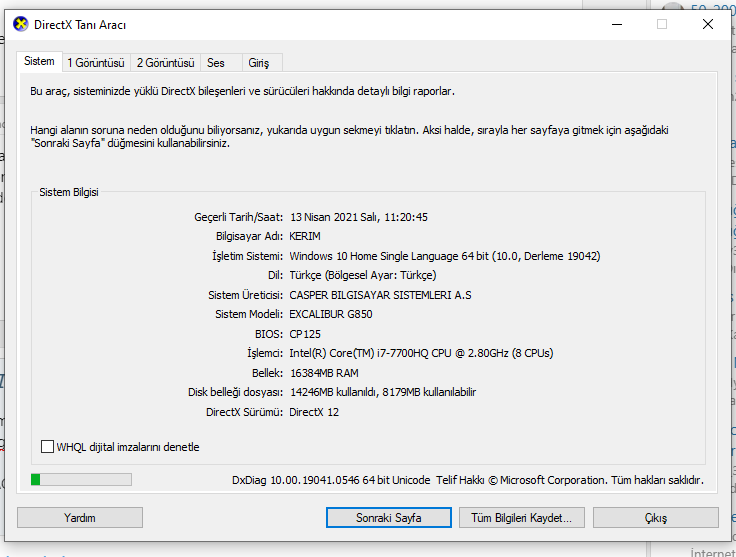Enable WHQL dijital imzalarını denetle checkbox
Viewport: 736px width, 557px height.
point(47,447)
